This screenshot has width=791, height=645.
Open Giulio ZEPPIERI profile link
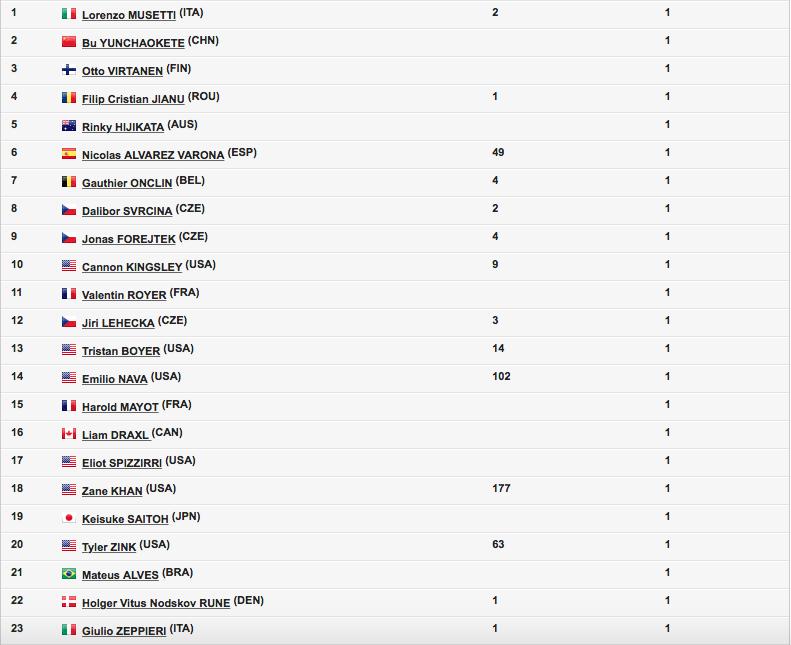(124, 630)
